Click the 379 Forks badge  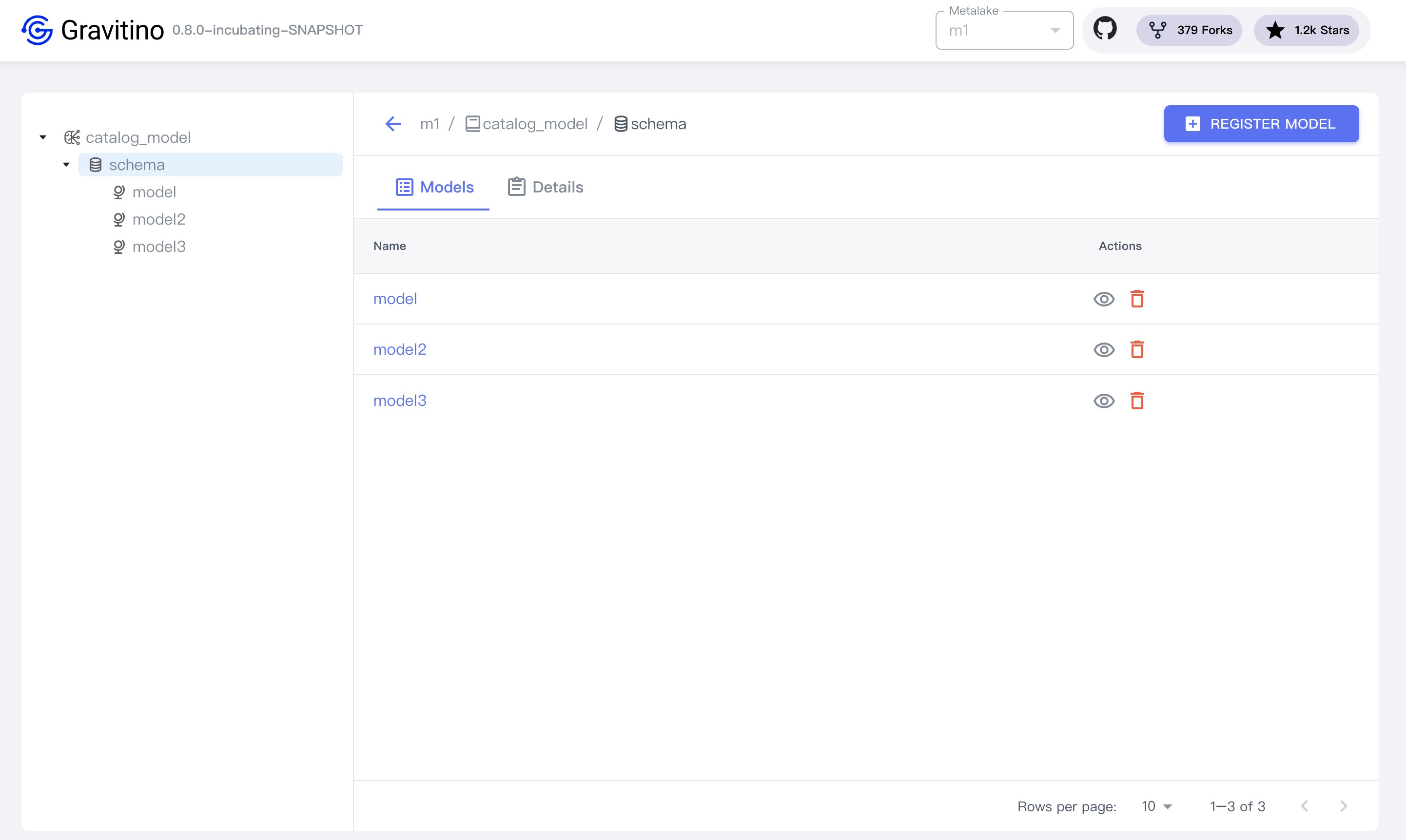[1189, 30]
